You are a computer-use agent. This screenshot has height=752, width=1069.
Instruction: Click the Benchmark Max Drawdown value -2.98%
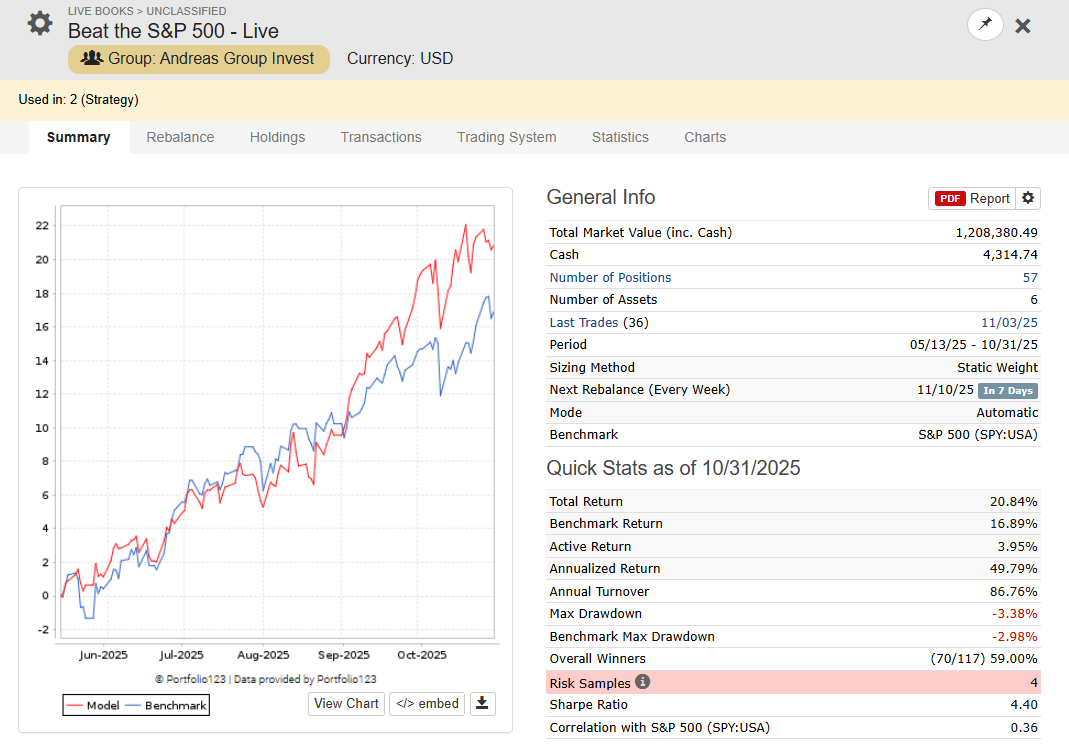tap(1014, 636)
